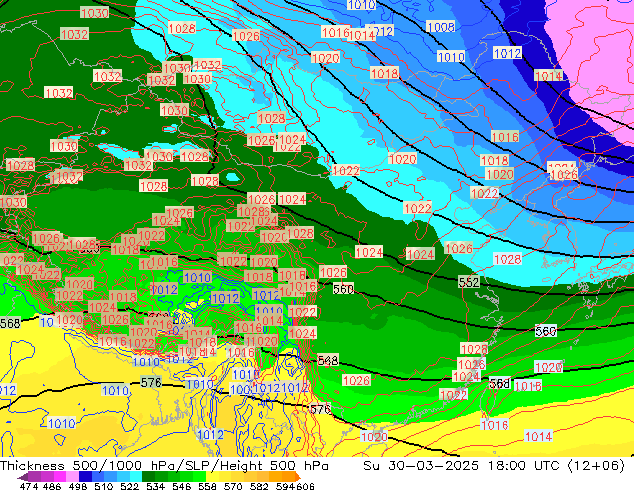
Task: Click the '594' legend value
Action: click(x=285, y=486)
